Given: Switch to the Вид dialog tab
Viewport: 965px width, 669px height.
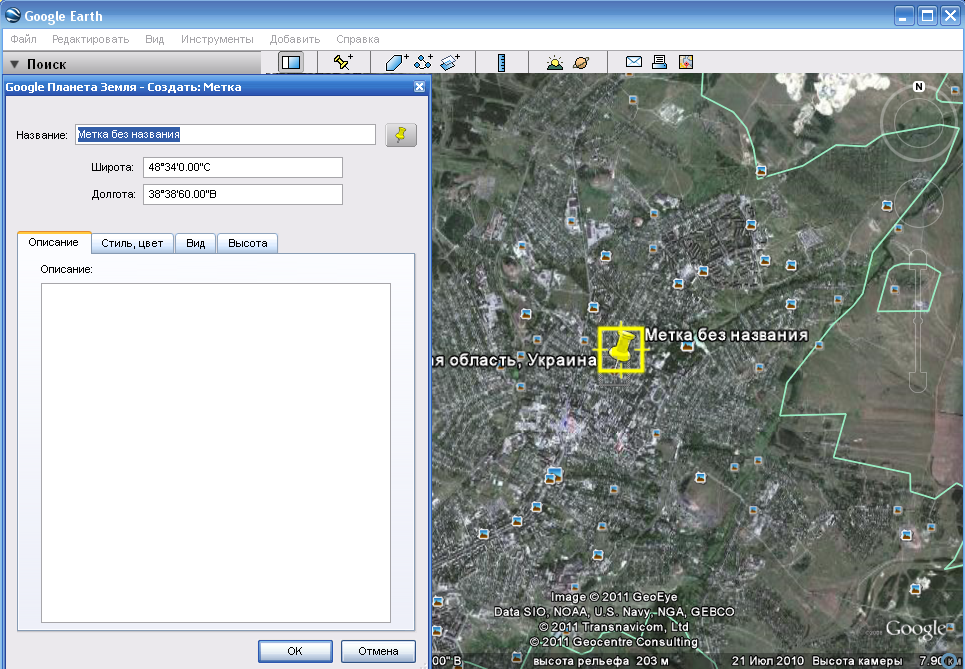Looking at the screenshot, I should pyautogui.click(x=195, y=243).
